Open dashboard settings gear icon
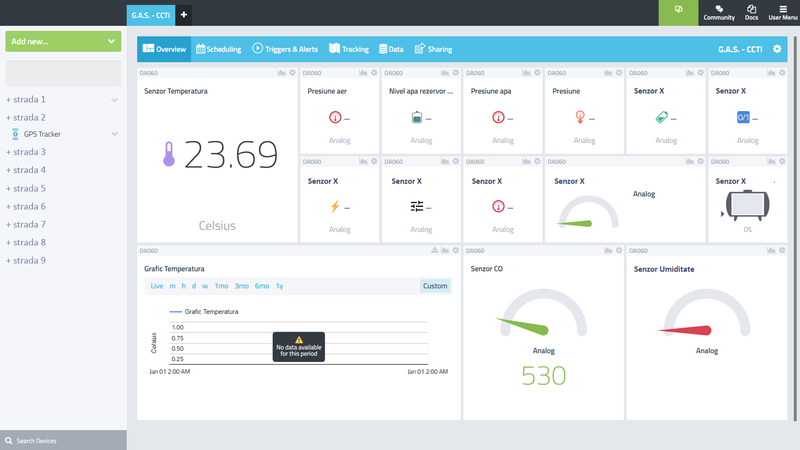The image size is (800, 450). coord(777,49)
